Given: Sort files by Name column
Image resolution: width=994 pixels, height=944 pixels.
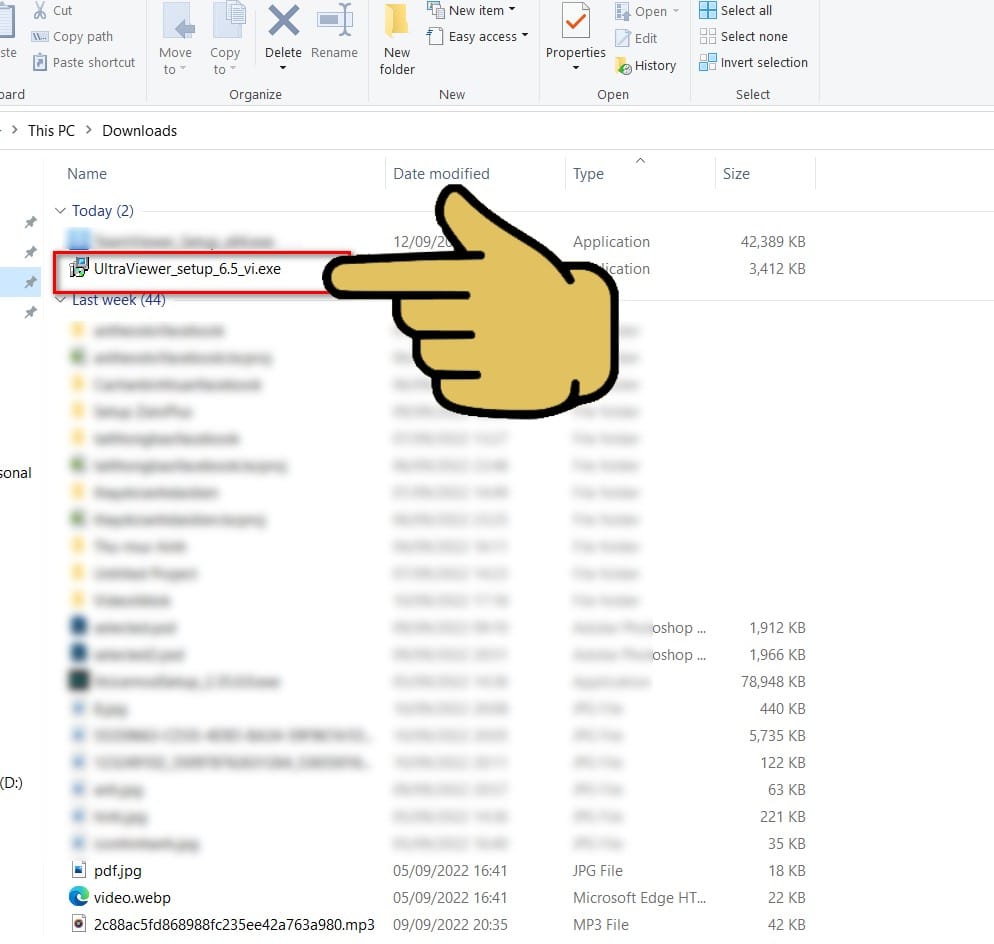Looking at the screenshot, I should coord(87,174).
